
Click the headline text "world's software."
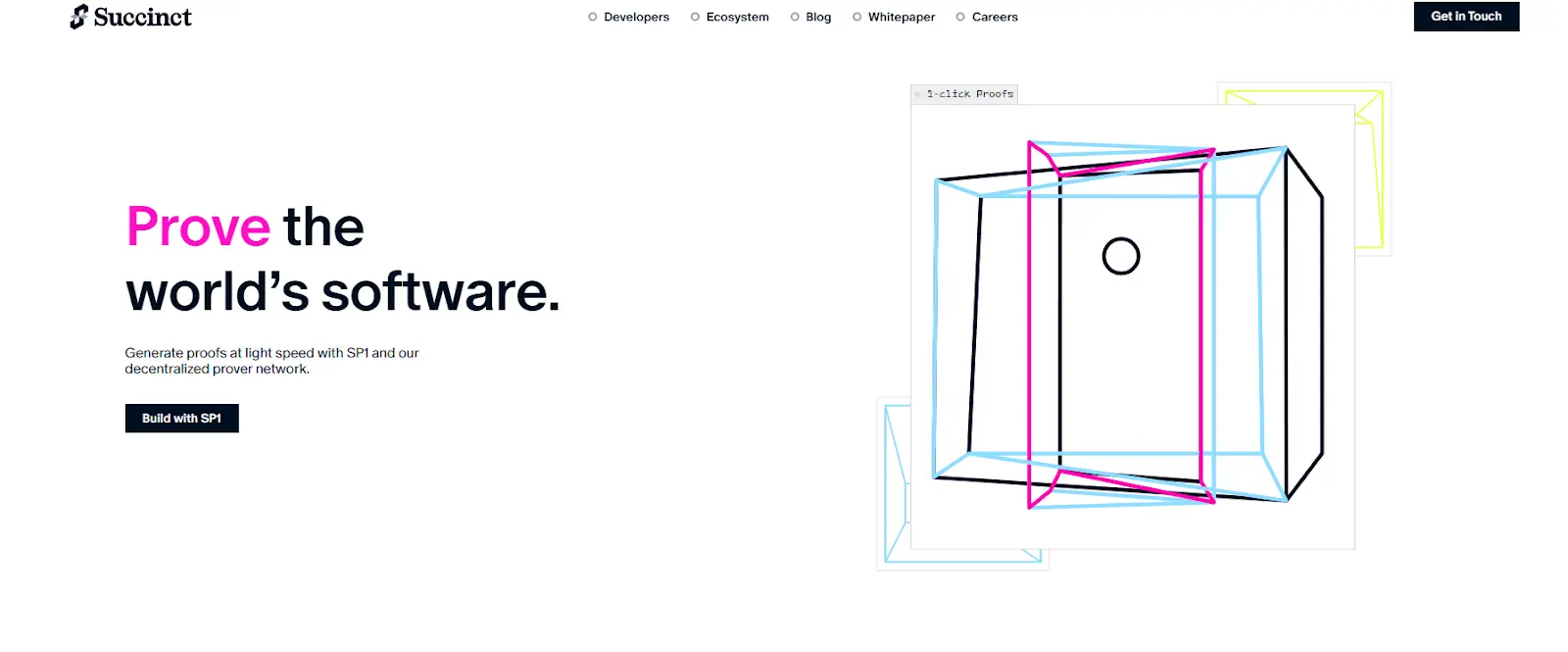343,292
